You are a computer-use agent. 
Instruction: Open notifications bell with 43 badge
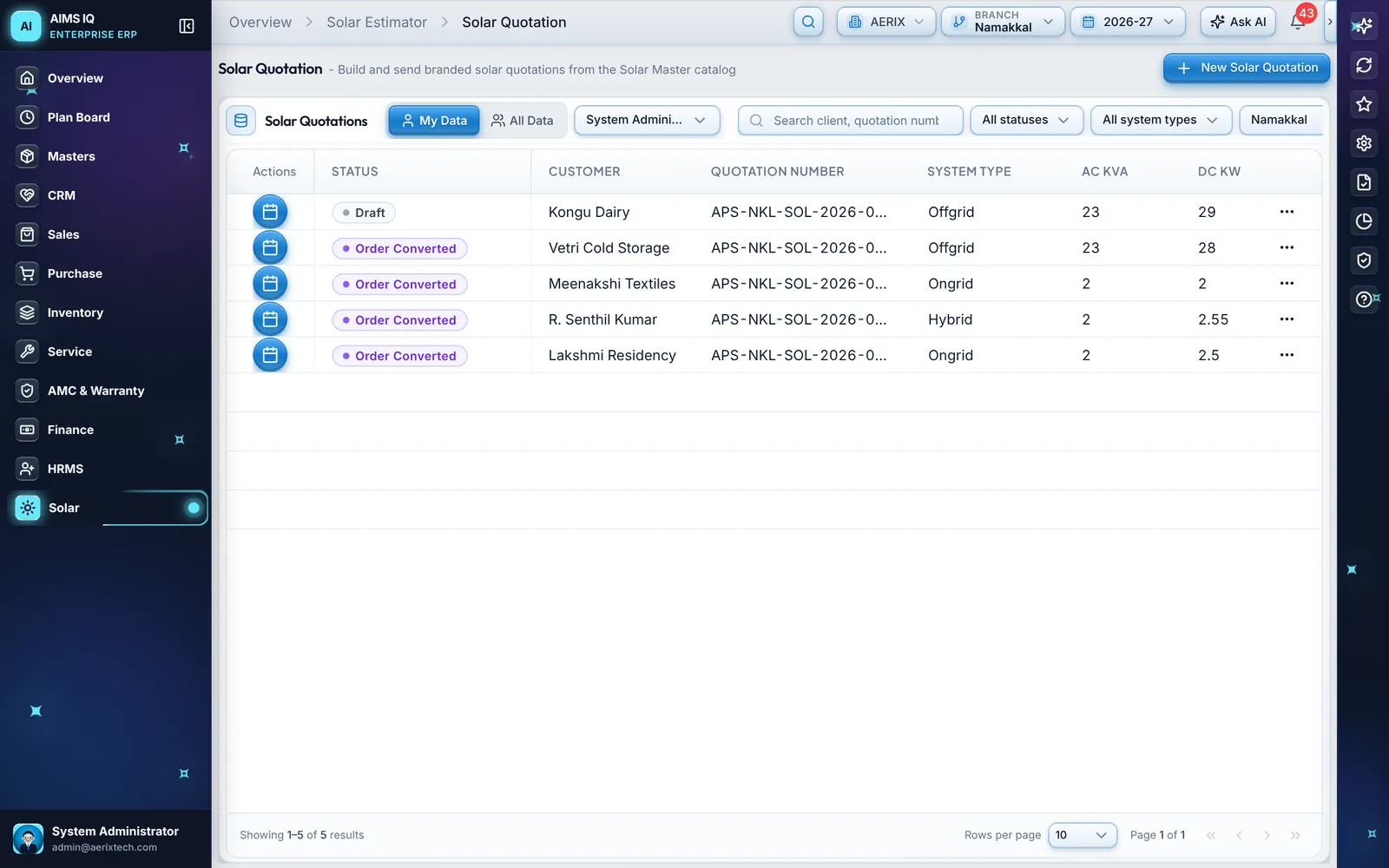tap(1298, 22)
